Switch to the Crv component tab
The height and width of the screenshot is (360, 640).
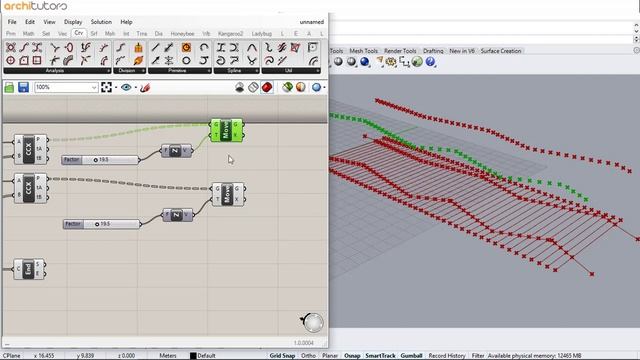[x=79, y=33]
